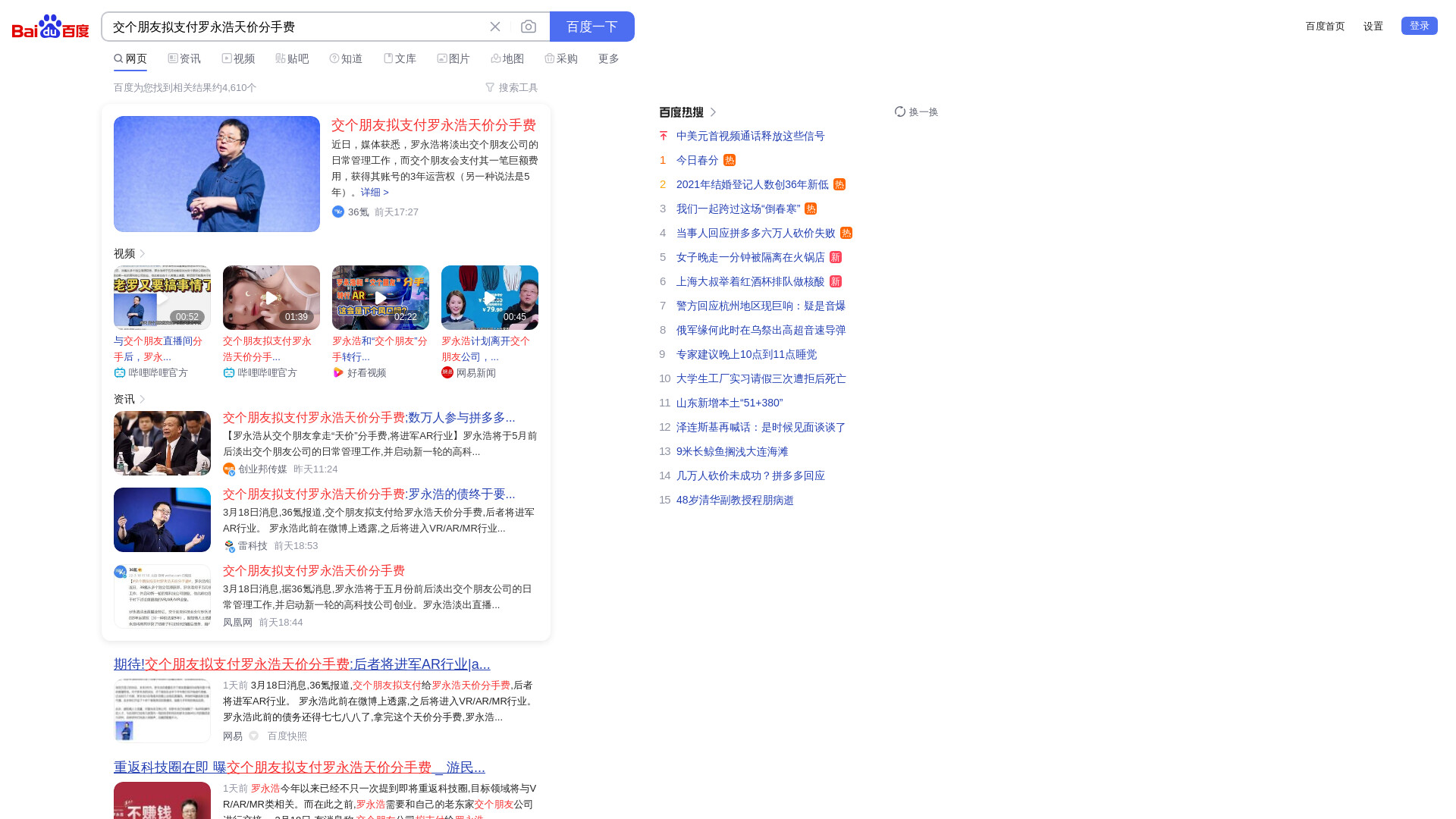Screen dimensions: 1456x819
Task: Switch to the 地图 tab
Action: tap(507, 58)
